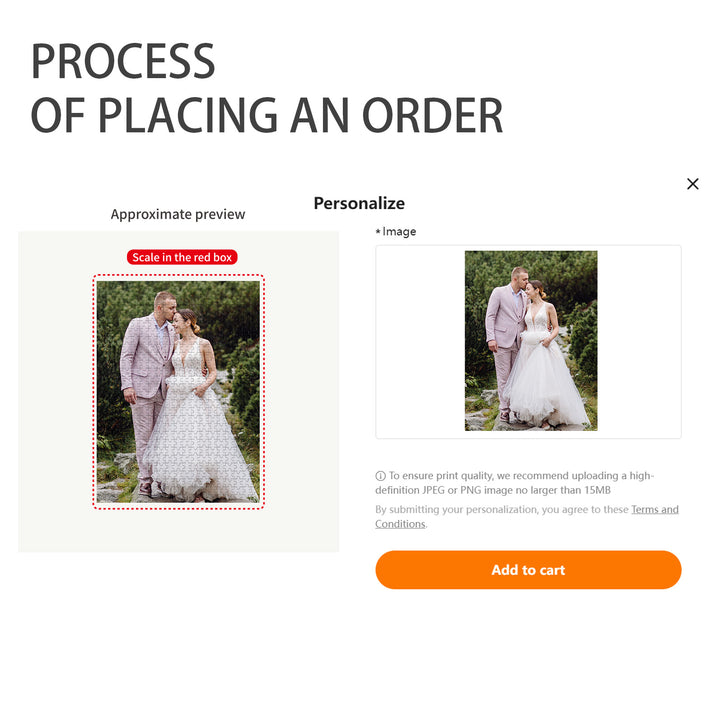Viewport: 720px width, 720px height.
Task: Open the Terms and Conditions link
Action: pos(527,517)
